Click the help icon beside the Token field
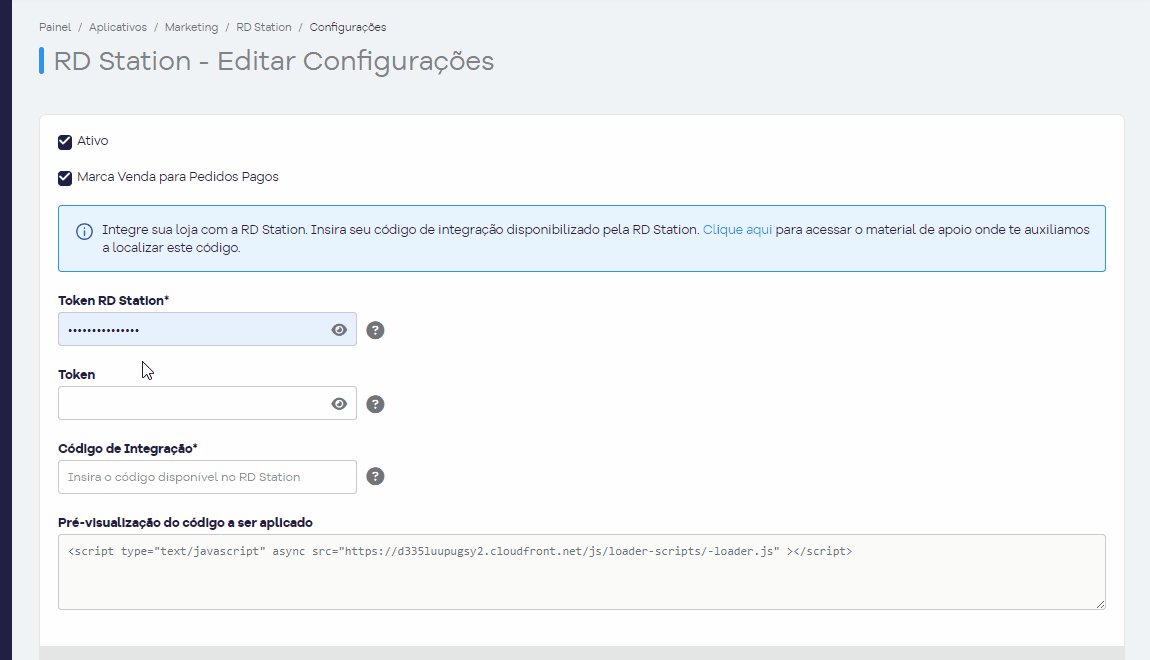Viewport: 1150px width, 660px height. point(376,404)
